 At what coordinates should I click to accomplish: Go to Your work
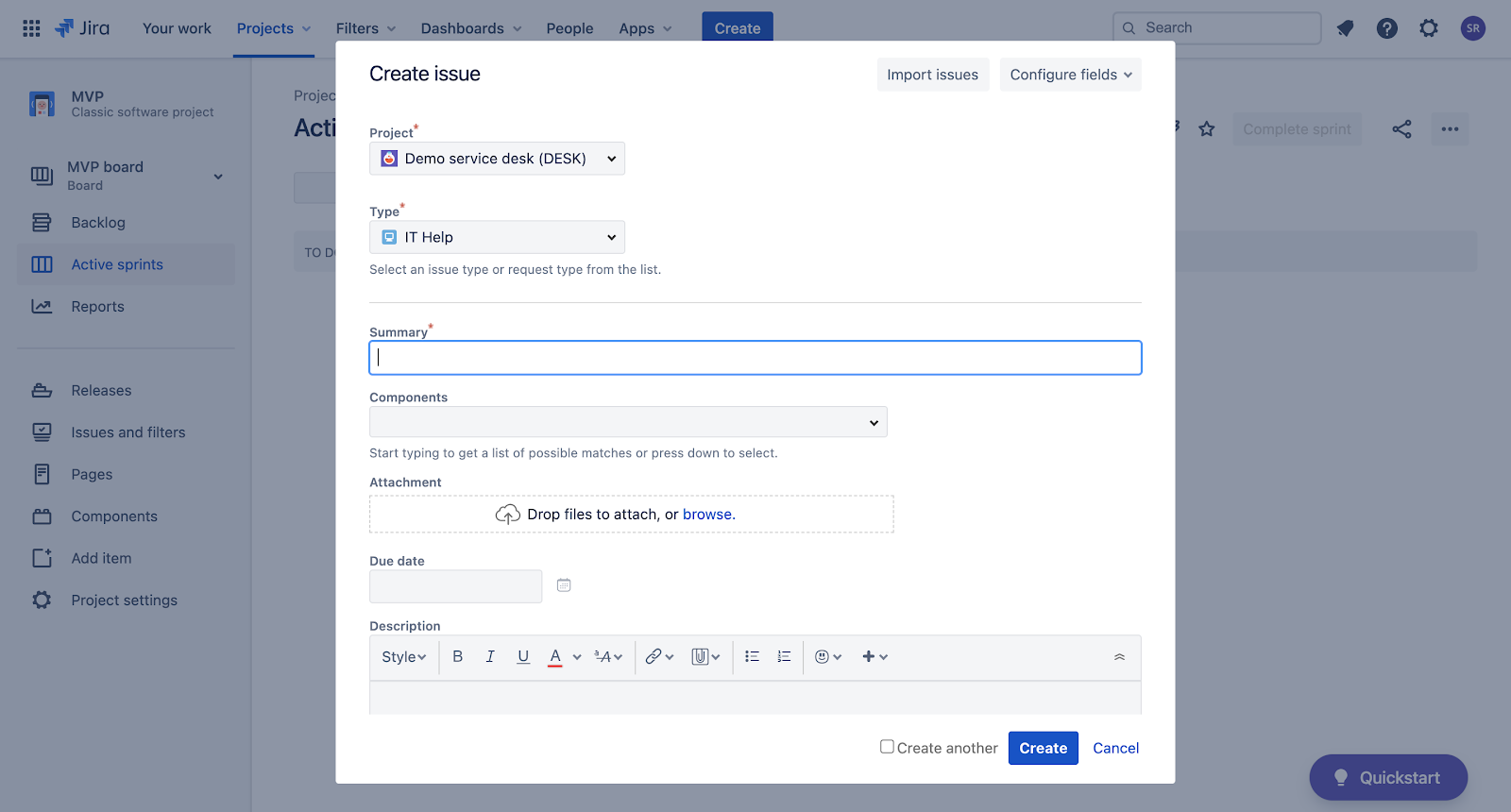coord(177,28)
